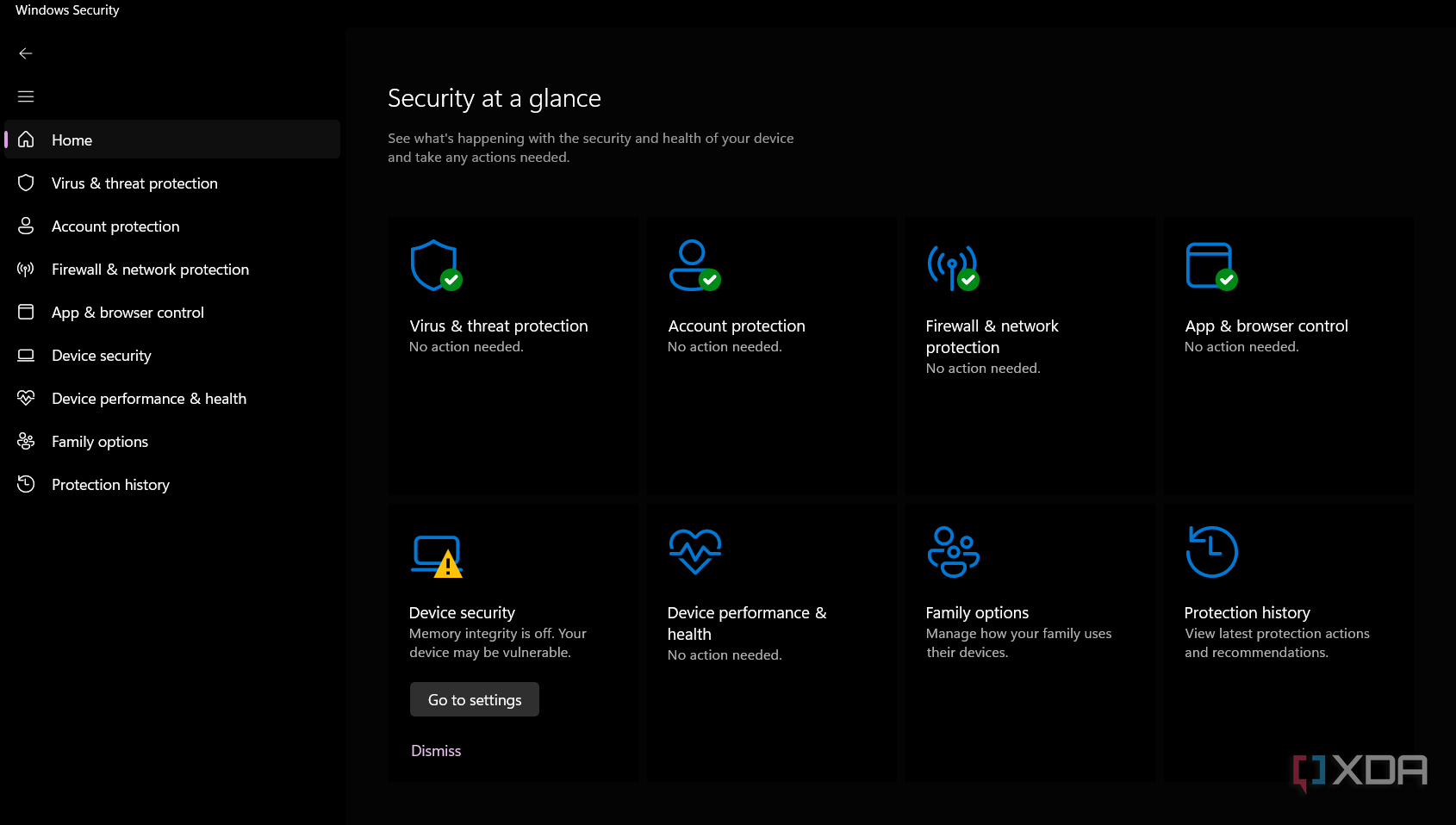Open the large Account protection tile icon
The width and height of the screenshot is (1456, 825).
pos(694,265)
